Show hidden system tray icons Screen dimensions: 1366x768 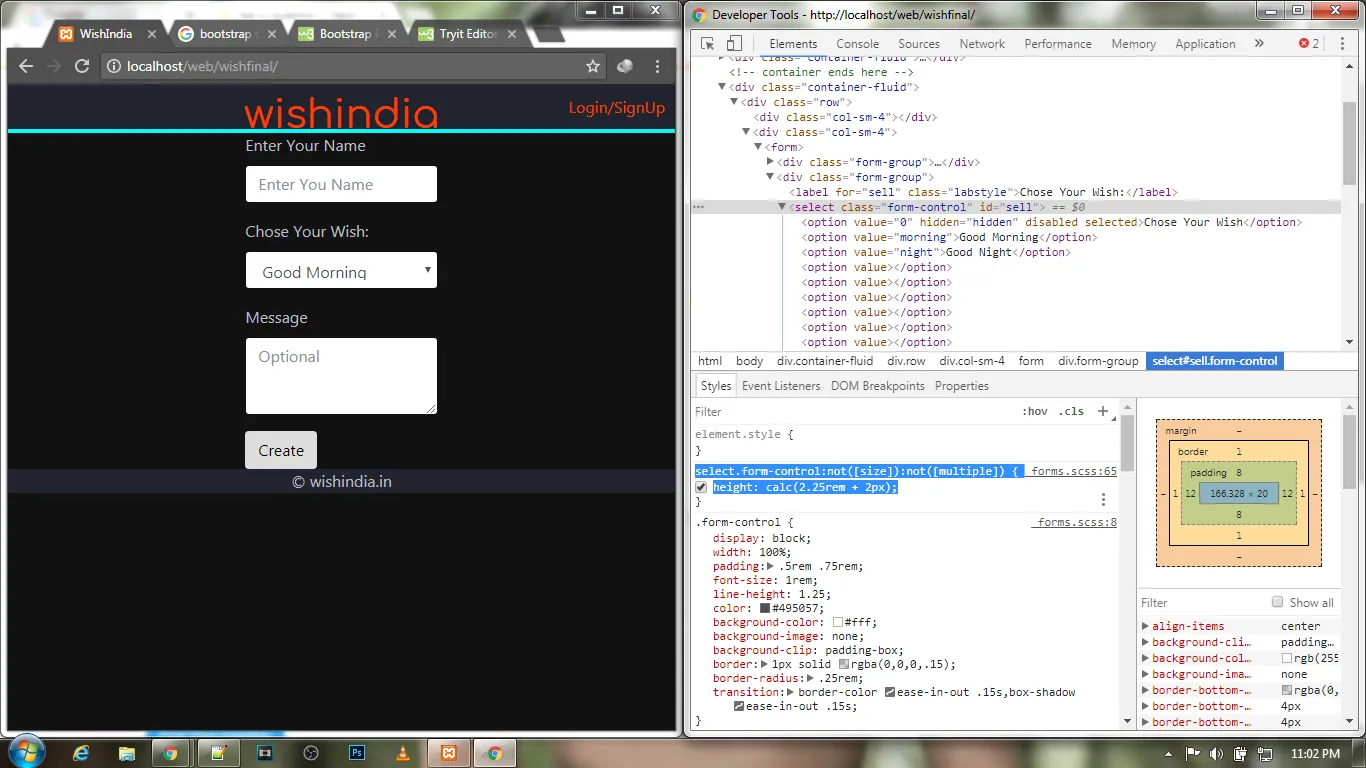(x=1168, y=753)
